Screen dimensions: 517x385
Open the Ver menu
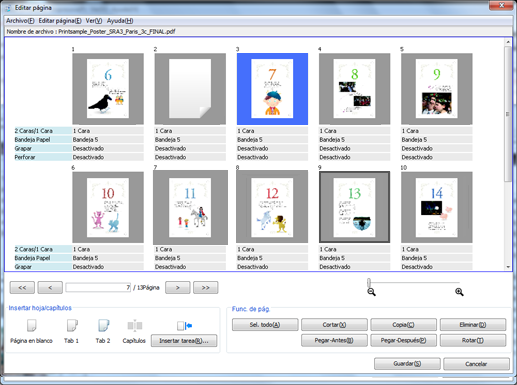point(94,21)
